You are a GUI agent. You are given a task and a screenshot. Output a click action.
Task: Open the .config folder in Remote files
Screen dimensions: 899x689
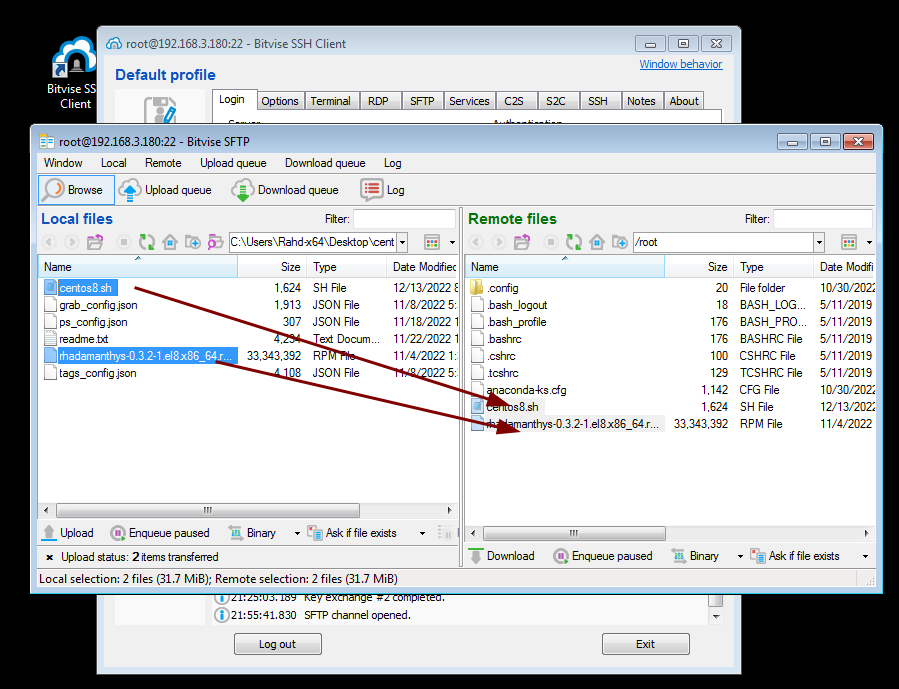click(x=502, y=288)
